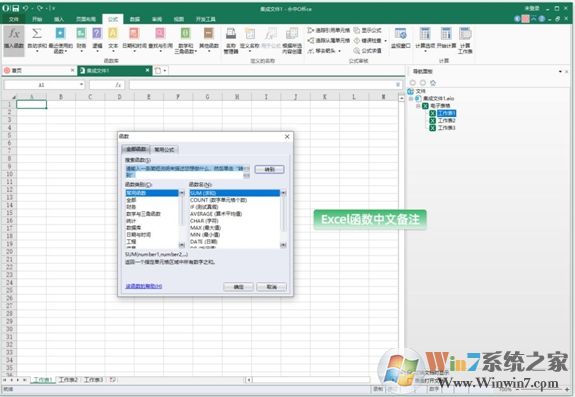Open the recently used functions star icon
This screenshot has width=575, height=397.
pyautogui.click(x=60, y=34)
